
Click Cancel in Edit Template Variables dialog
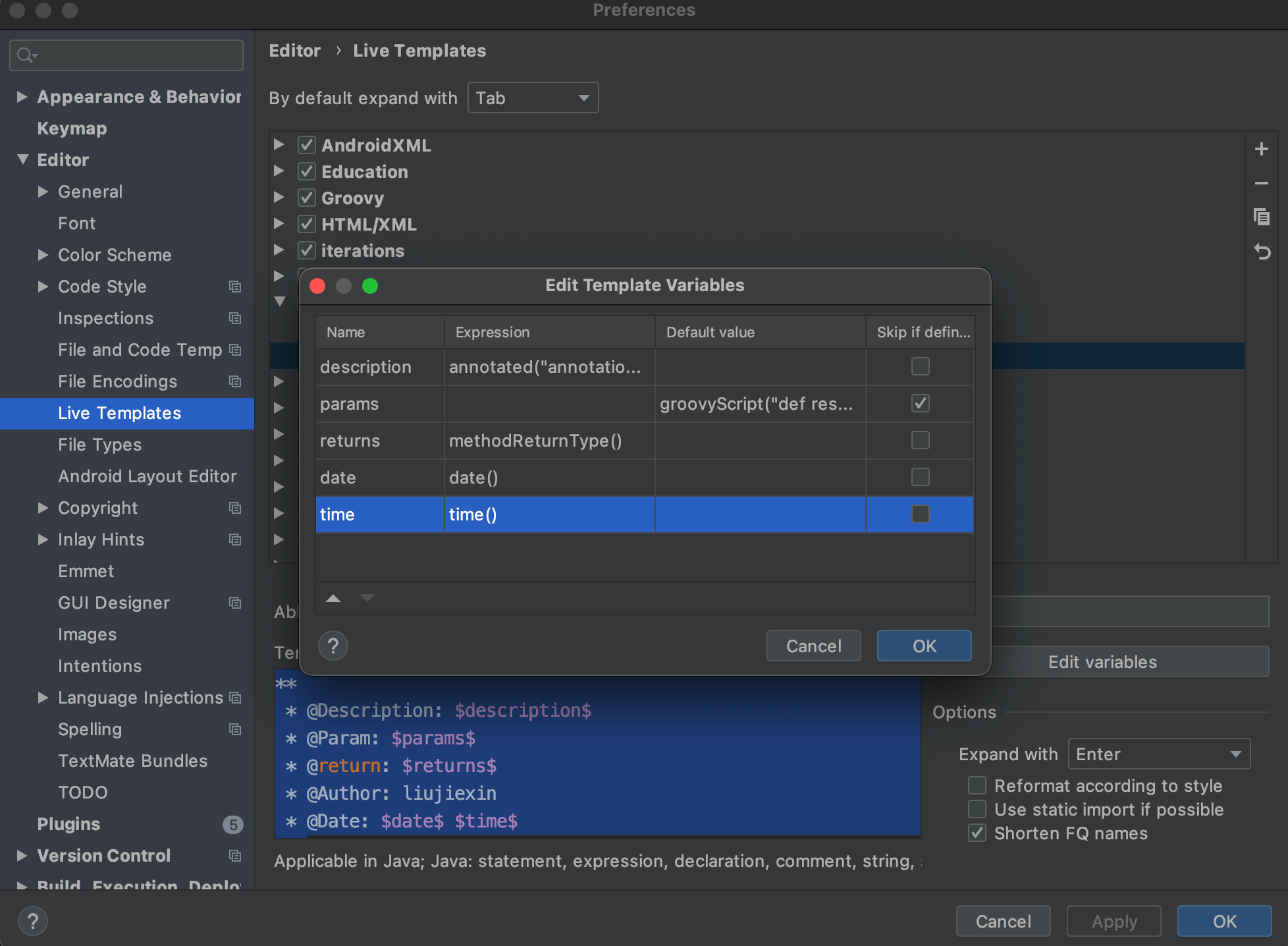pyautogui.click(x=813, y=646)
